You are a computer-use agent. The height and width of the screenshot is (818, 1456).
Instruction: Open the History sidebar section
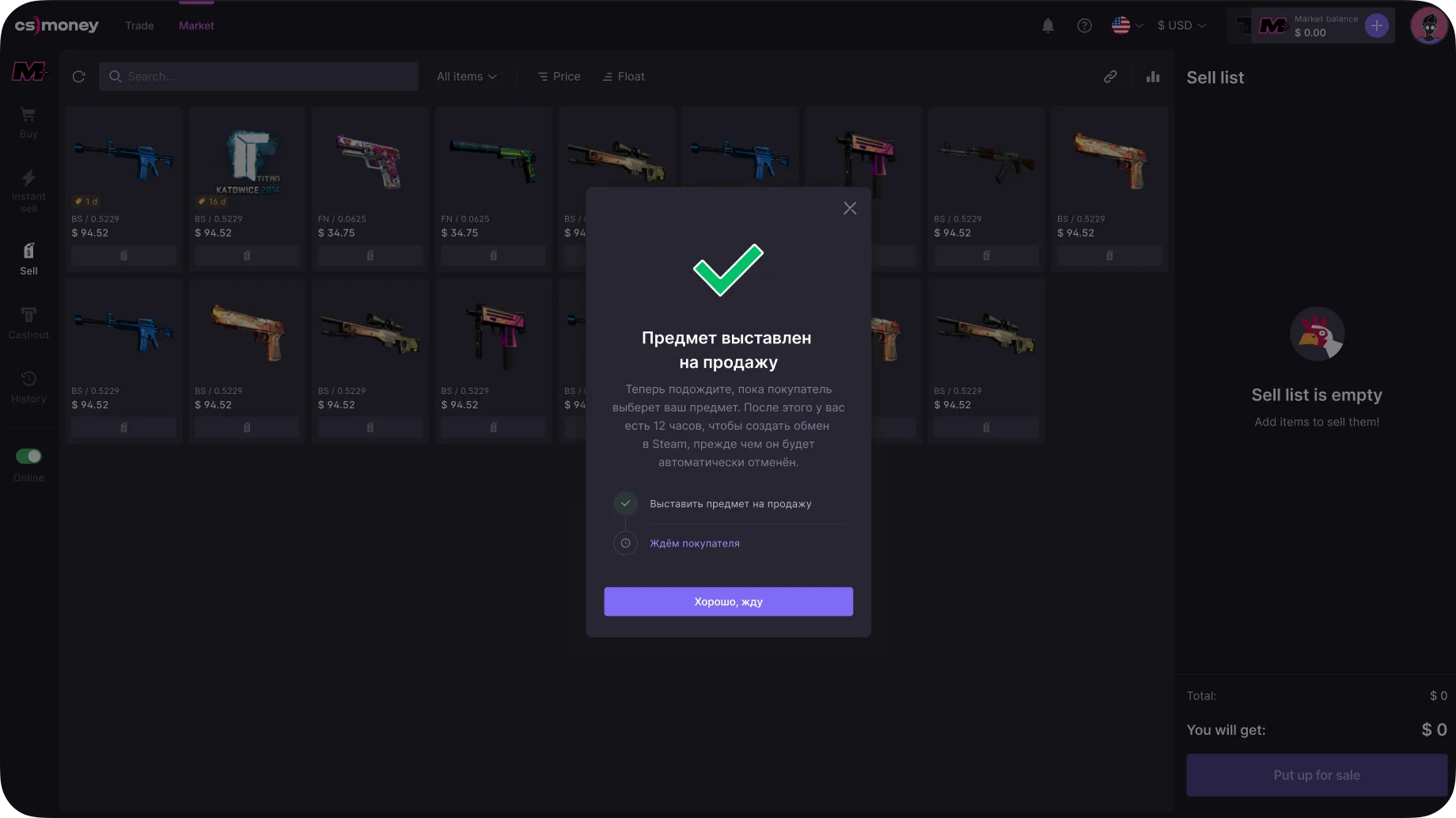28,387
